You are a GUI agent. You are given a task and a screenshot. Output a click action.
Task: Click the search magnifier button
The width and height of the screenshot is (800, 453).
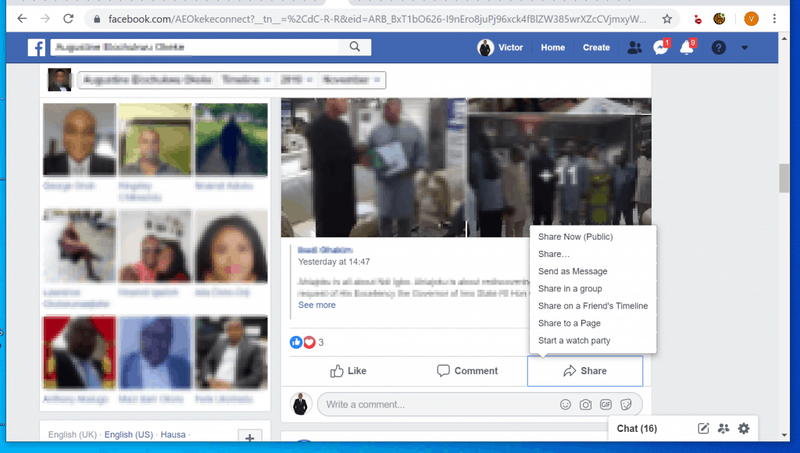(355, 47)
